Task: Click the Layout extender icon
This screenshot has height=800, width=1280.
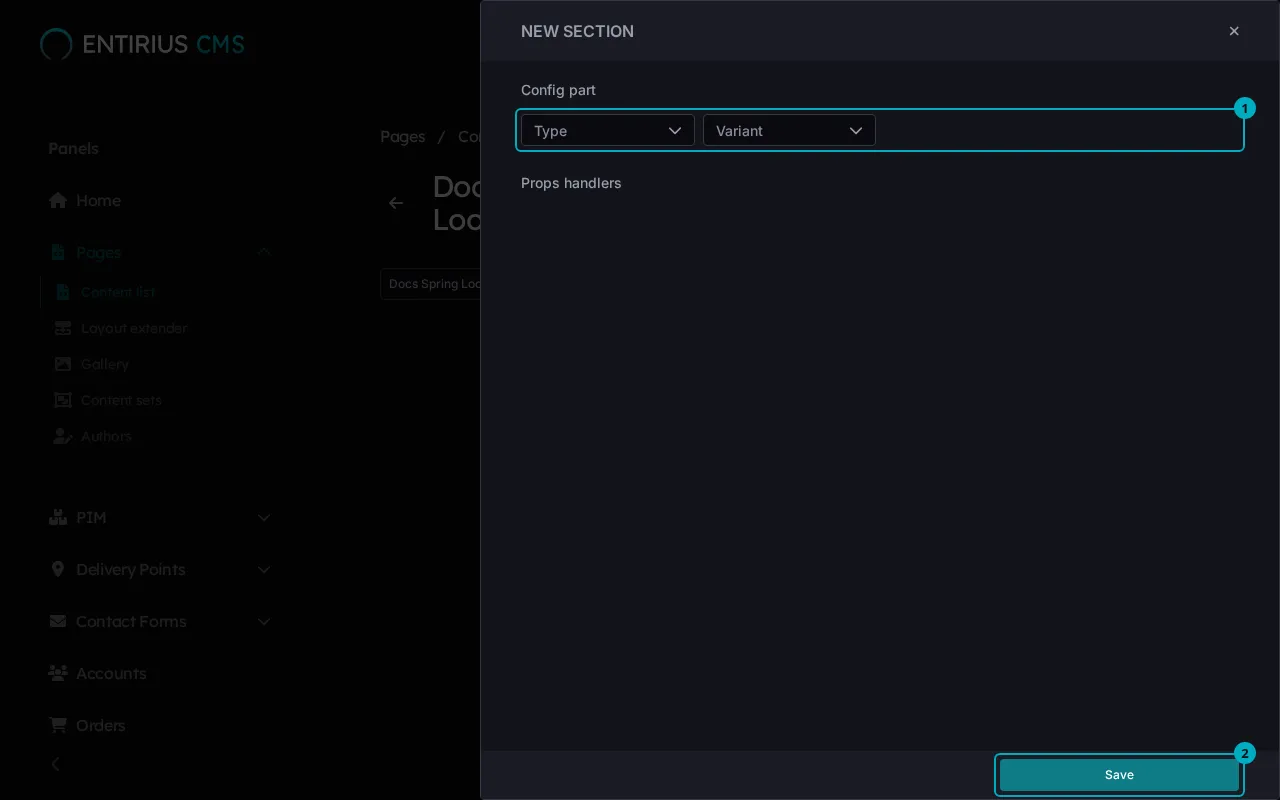Action: click(63, 328)
